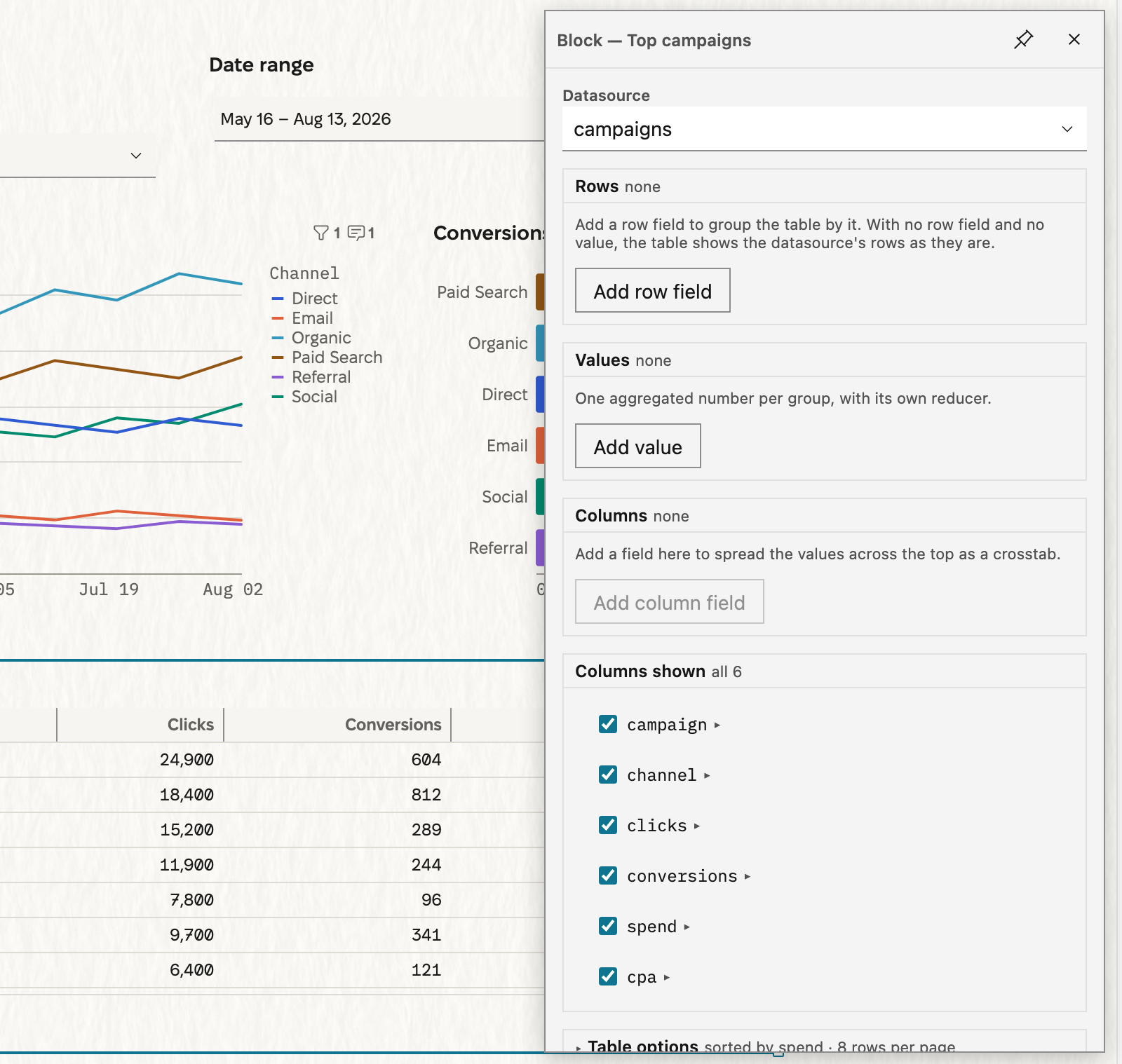Open the Datasource campaigns dropdown
This screenshot has height=1064, width=1122.
pyautogui.click(x=824, y=129)
